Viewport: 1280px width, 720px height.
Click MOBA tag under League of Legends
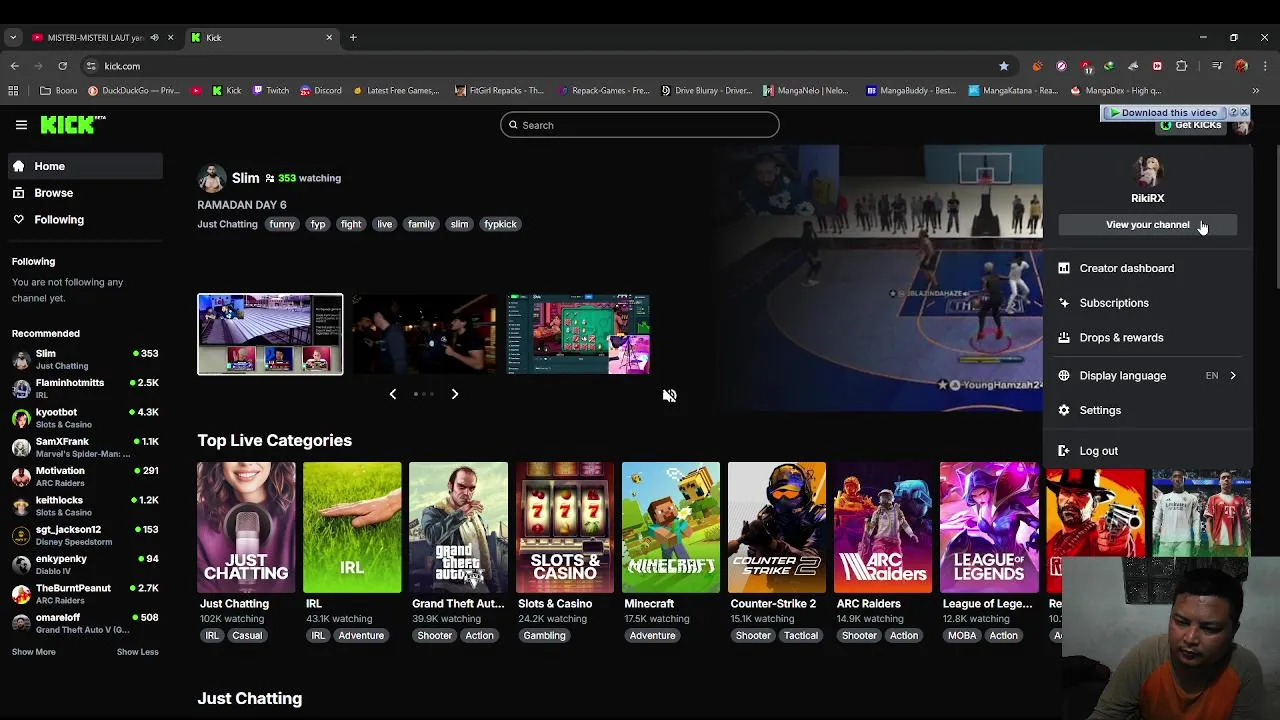click(962, 636)
